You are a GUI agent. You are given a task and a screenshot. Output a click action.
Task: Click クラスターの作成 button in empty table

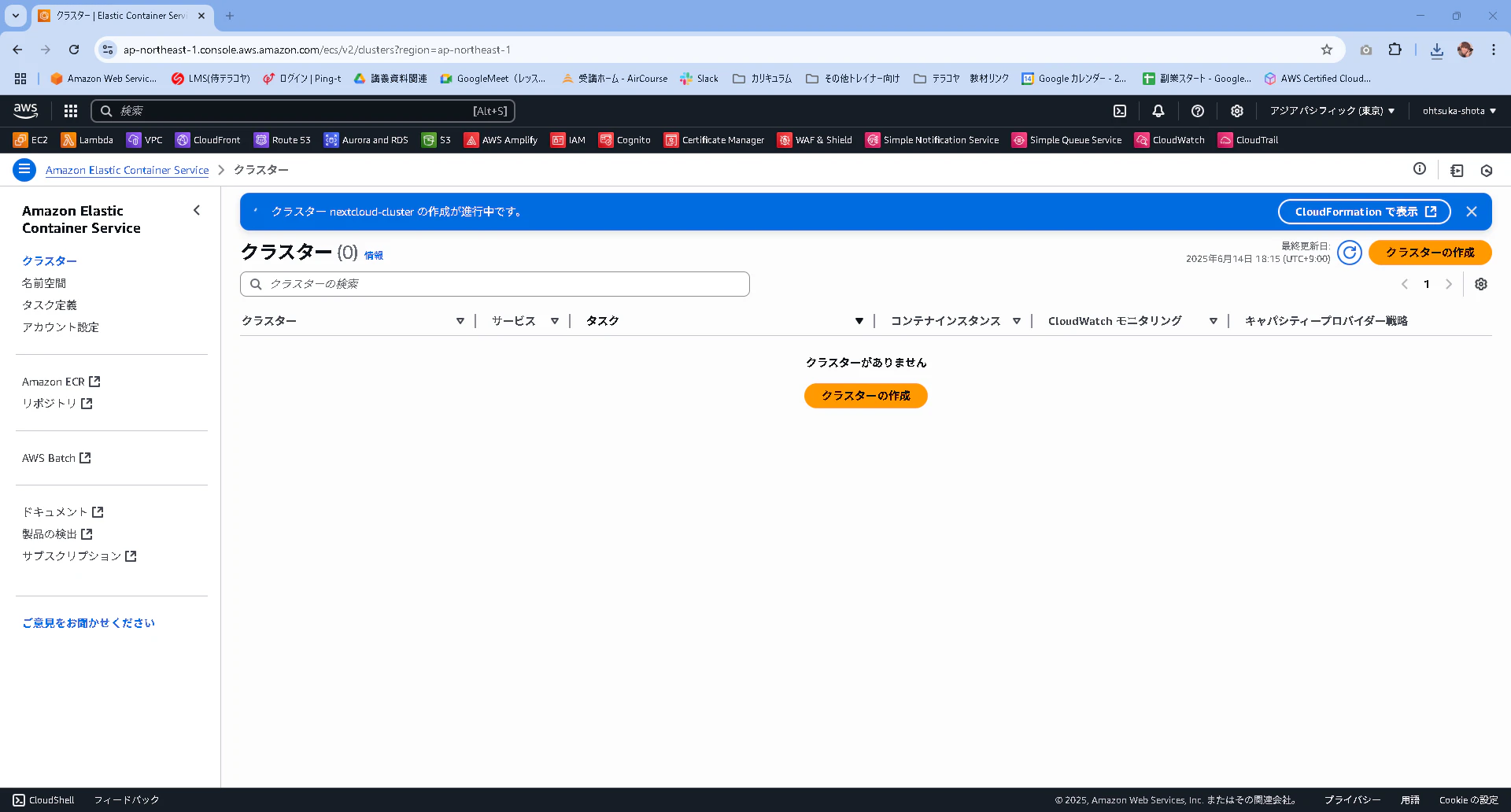tap(866, 396)
